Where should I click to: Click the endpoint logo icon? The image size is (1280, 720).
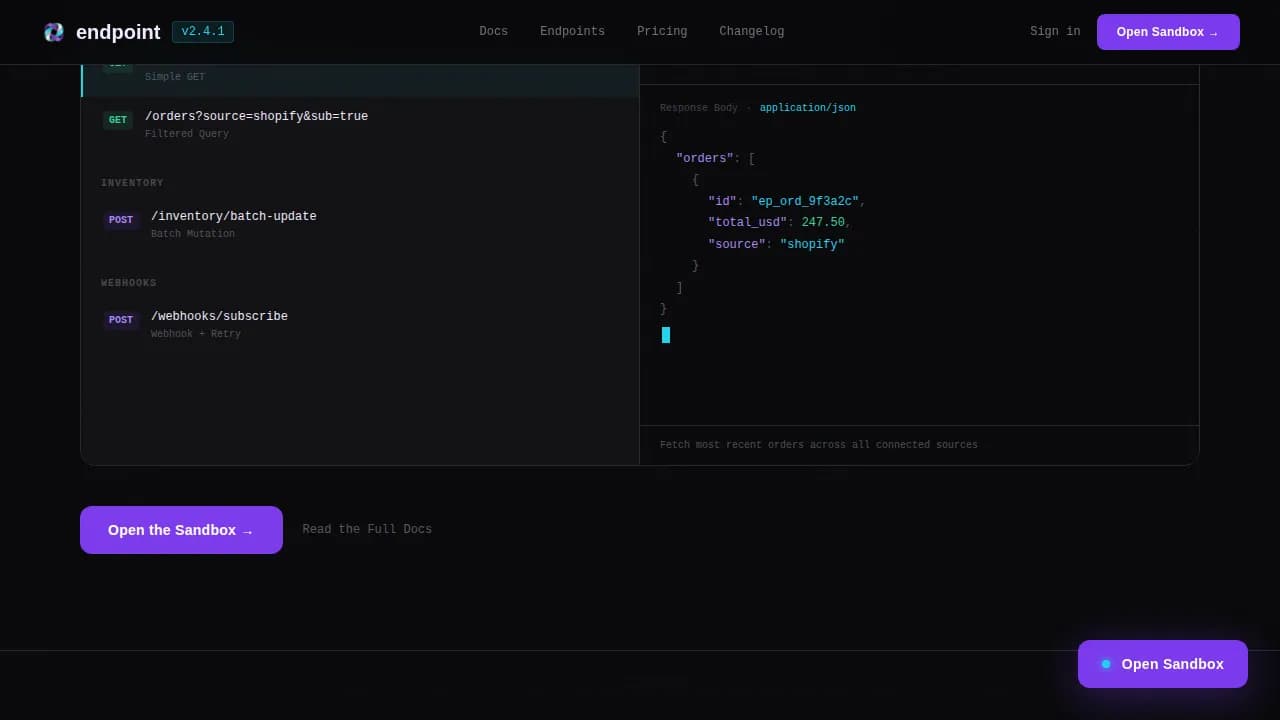(x=54, y=32)
